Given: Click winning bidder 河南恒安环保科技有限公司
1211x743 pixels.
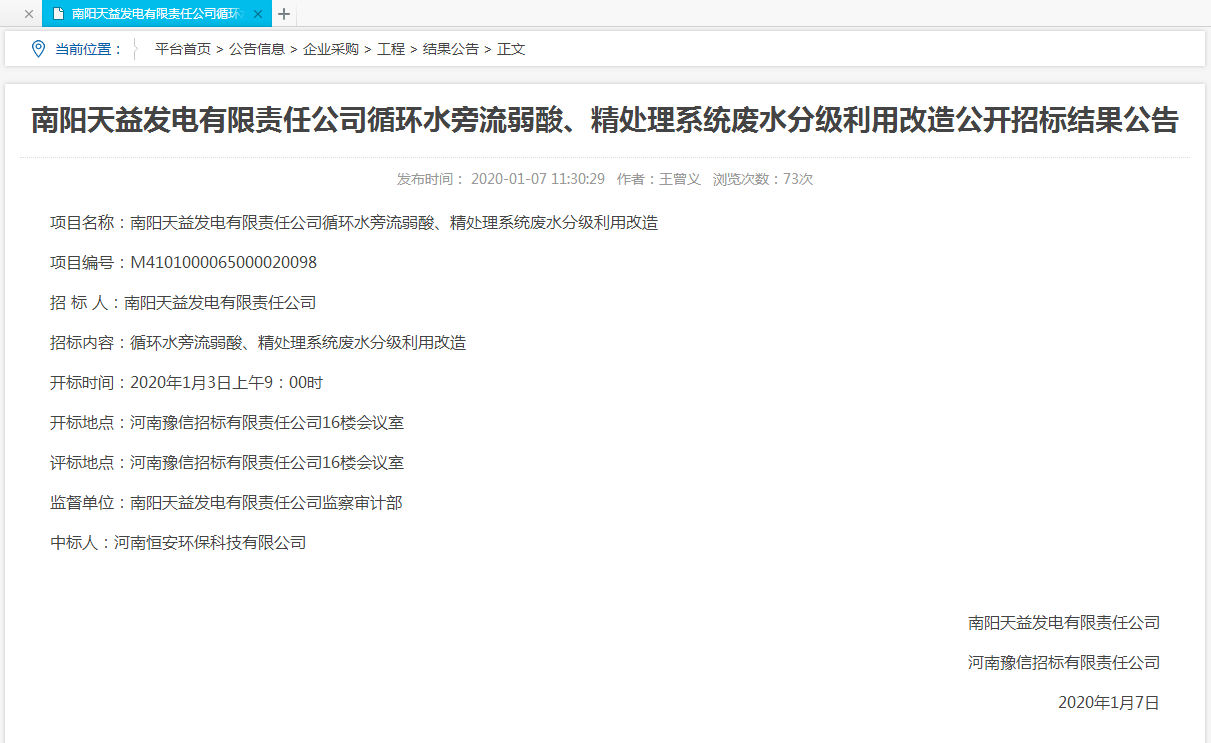Looking at the screenshot, I should [x=210, y=542].
